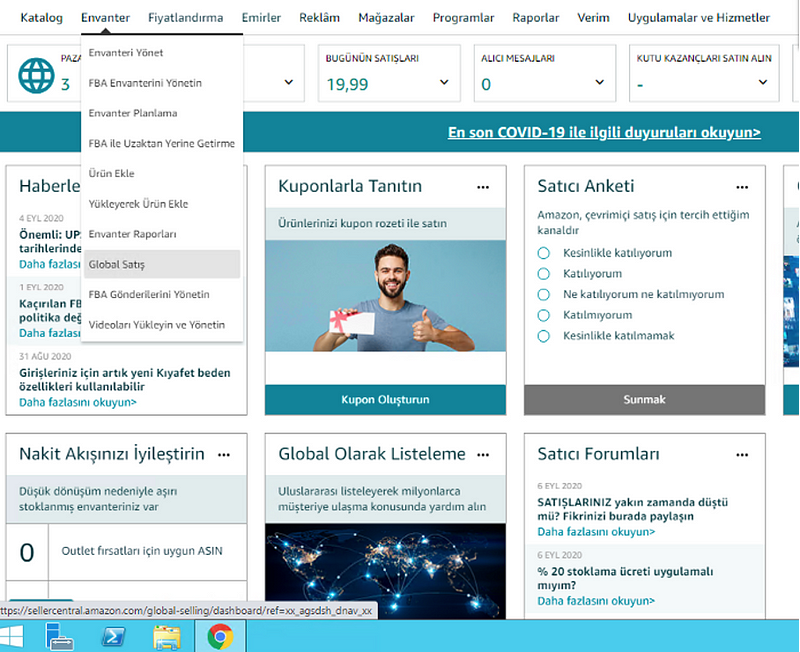The height and width of the screenshot is (652, 800).
Task: Read more on % 20 stoklama ücreti post
Action: point(596,601)
